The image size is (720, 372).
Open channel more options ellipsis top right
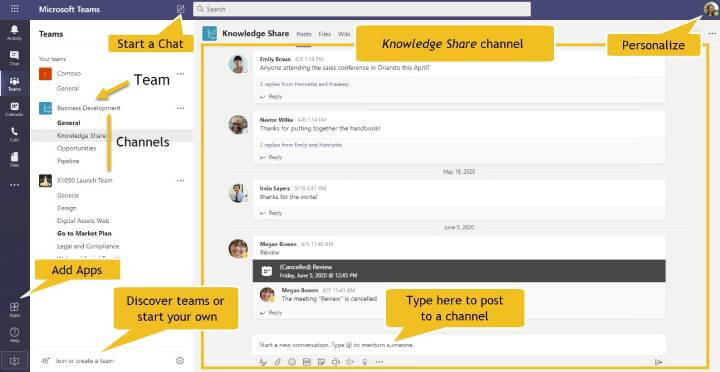point(712,34)
